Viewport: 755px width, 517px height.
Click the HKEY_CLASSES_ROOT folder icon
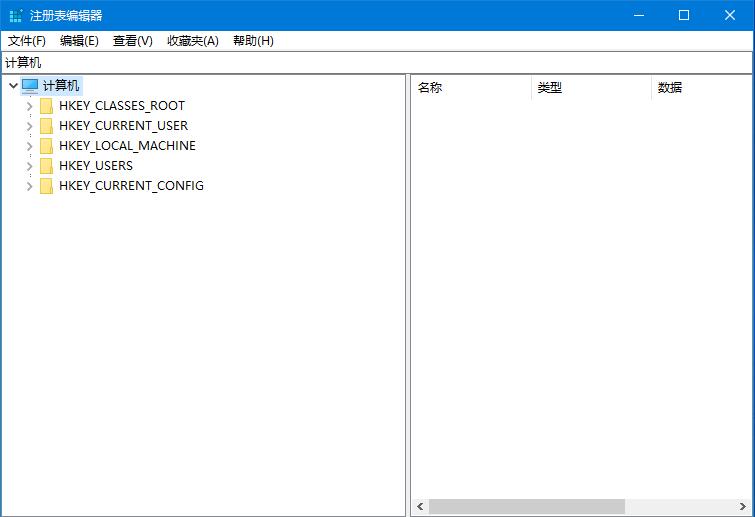[x=46, y=106]
